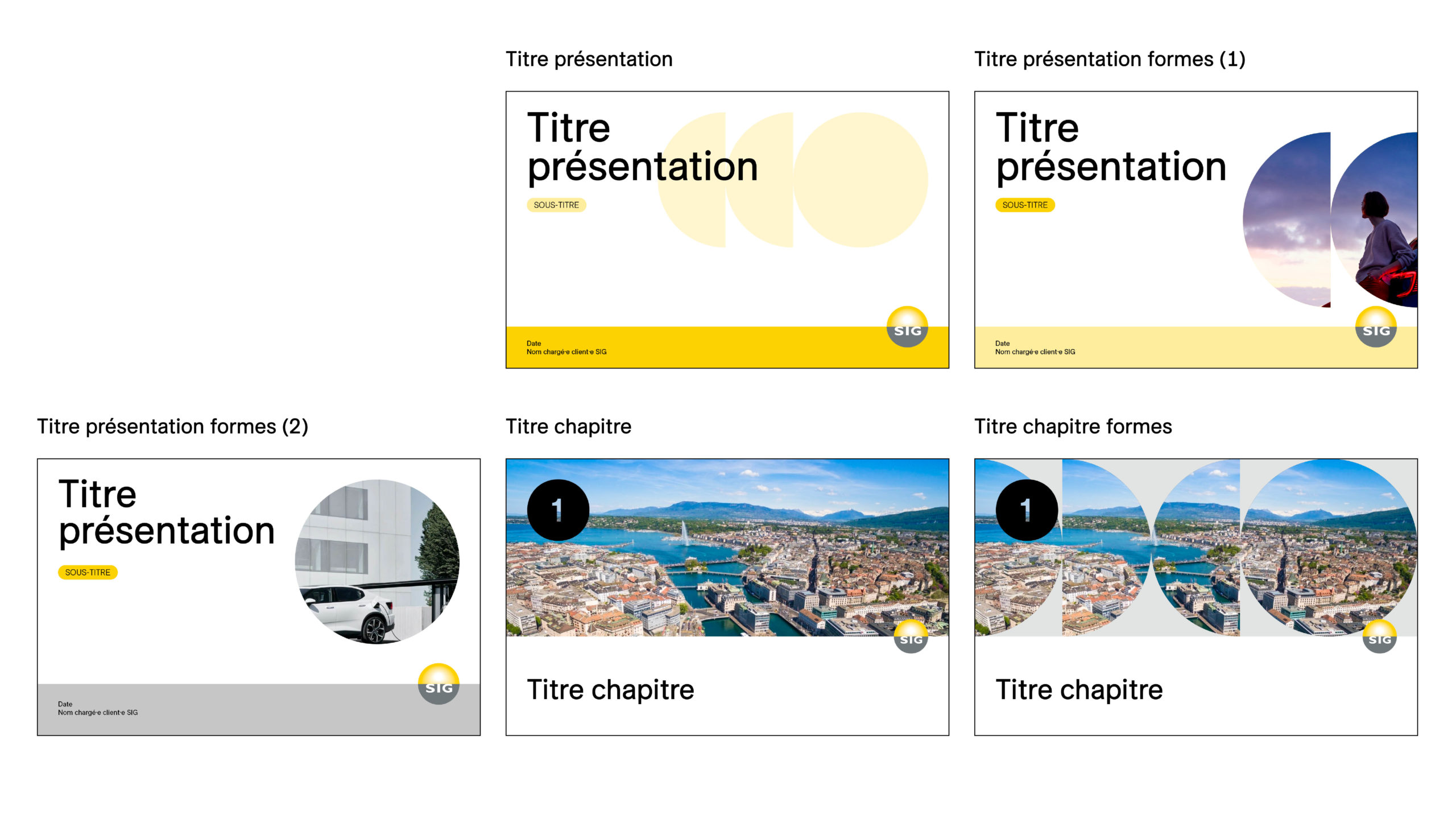Click the "Titre chapitre formes" layout label
This screenshot has width=1456, height=819.
[1073, 427]
